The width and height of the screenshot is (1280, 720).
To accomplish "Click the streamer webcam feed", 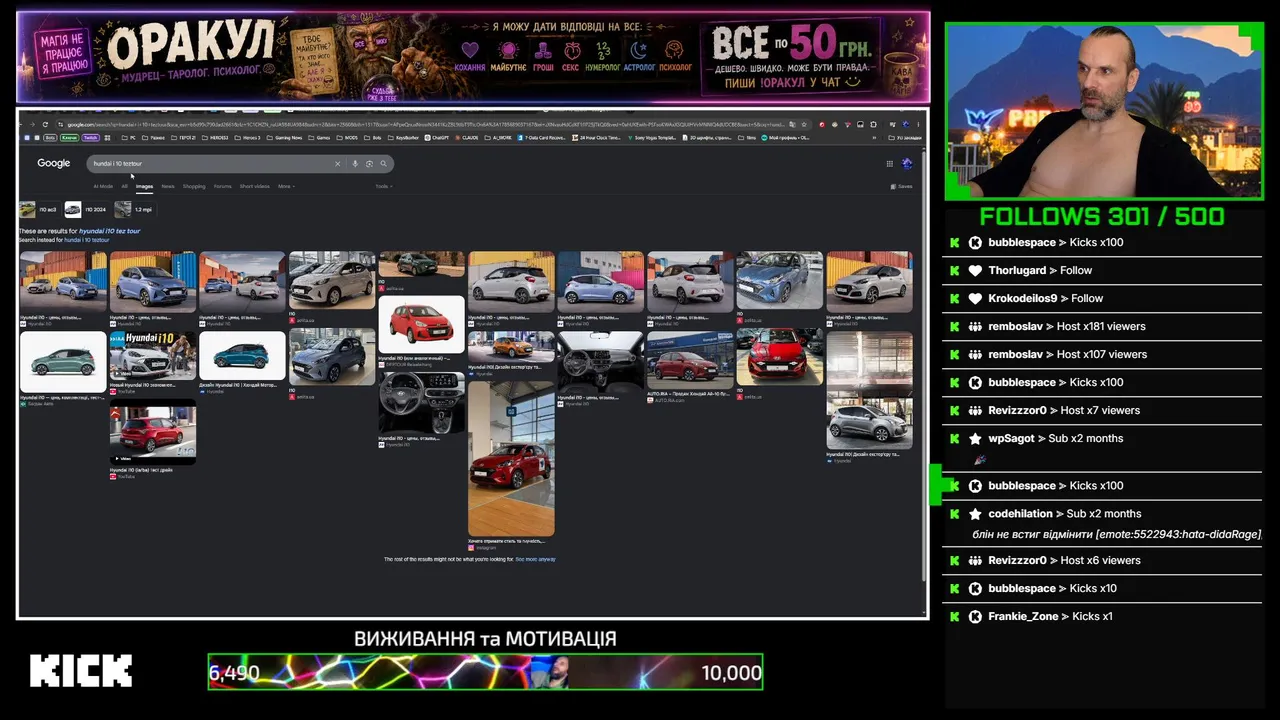I will [1104, 111].
